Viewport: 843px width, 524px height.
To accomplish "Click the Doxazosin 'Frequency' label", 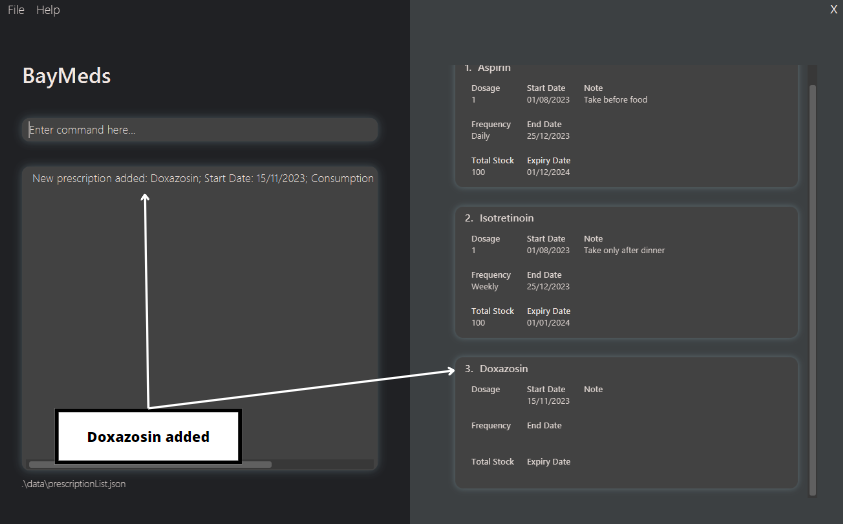I will (x=491, y=426).
